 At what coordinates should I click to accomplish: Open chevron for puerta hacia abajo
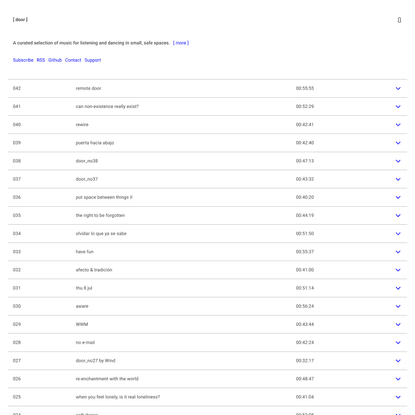click(x=398, y=143)
